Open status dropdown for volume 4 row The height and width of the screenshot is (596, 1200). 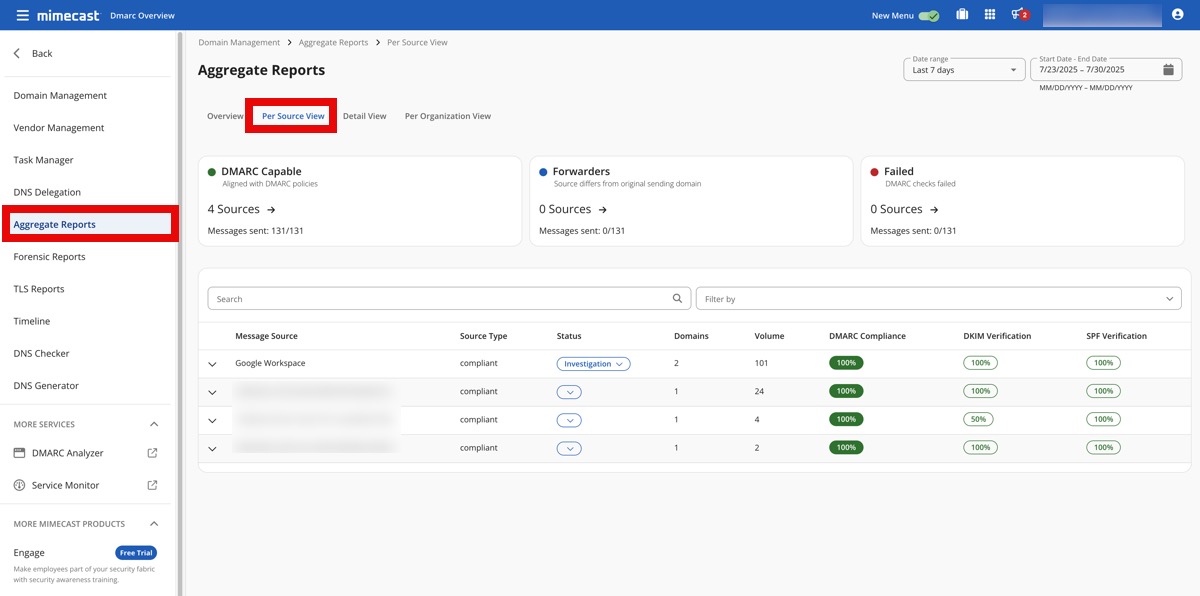pyautogui.click(x=569, y=420)
